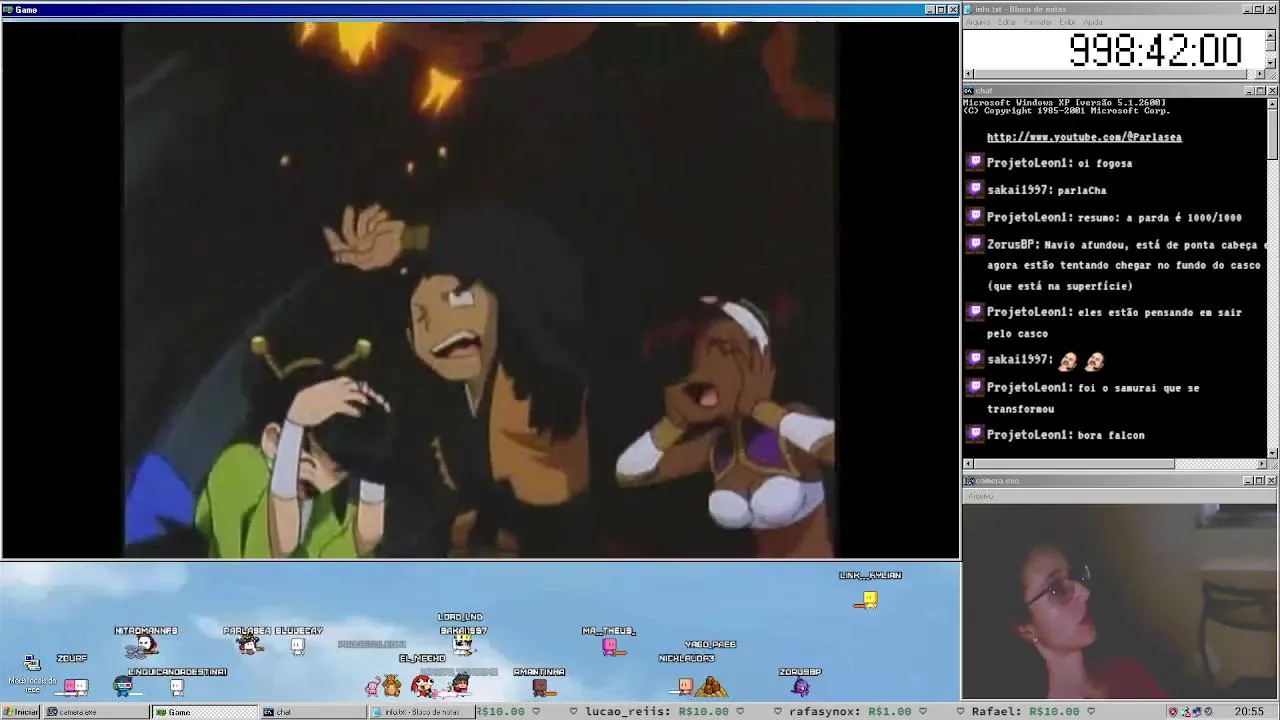Viewport: 1280px width, 720px height.
Task: Click the 998:42:00 timer text in Notepad
Action: tap(1155, 50)
